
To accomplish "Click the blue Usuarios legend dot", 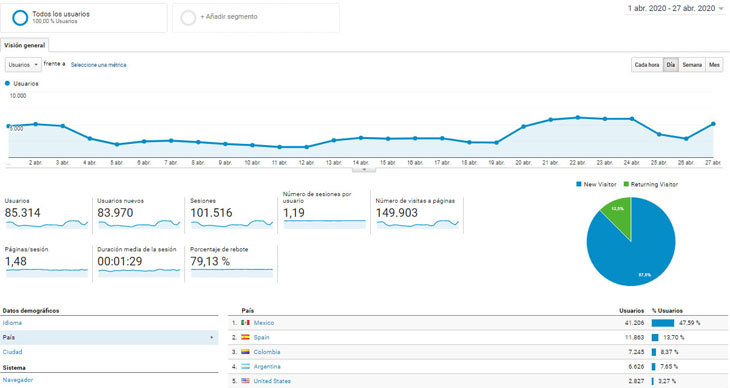I will 7,83.
